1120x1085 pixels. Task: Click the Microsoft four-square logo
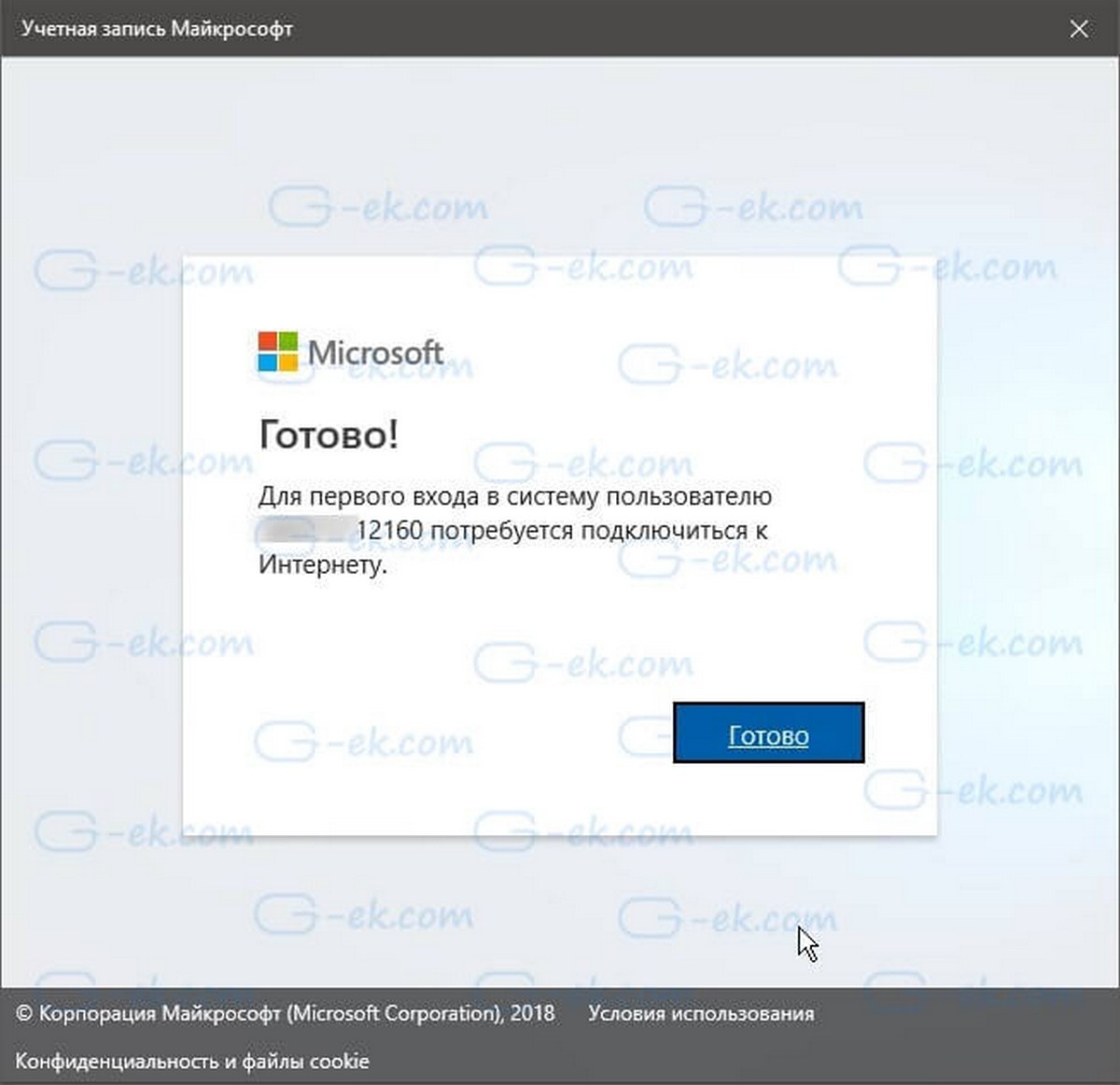click(278, 352)
